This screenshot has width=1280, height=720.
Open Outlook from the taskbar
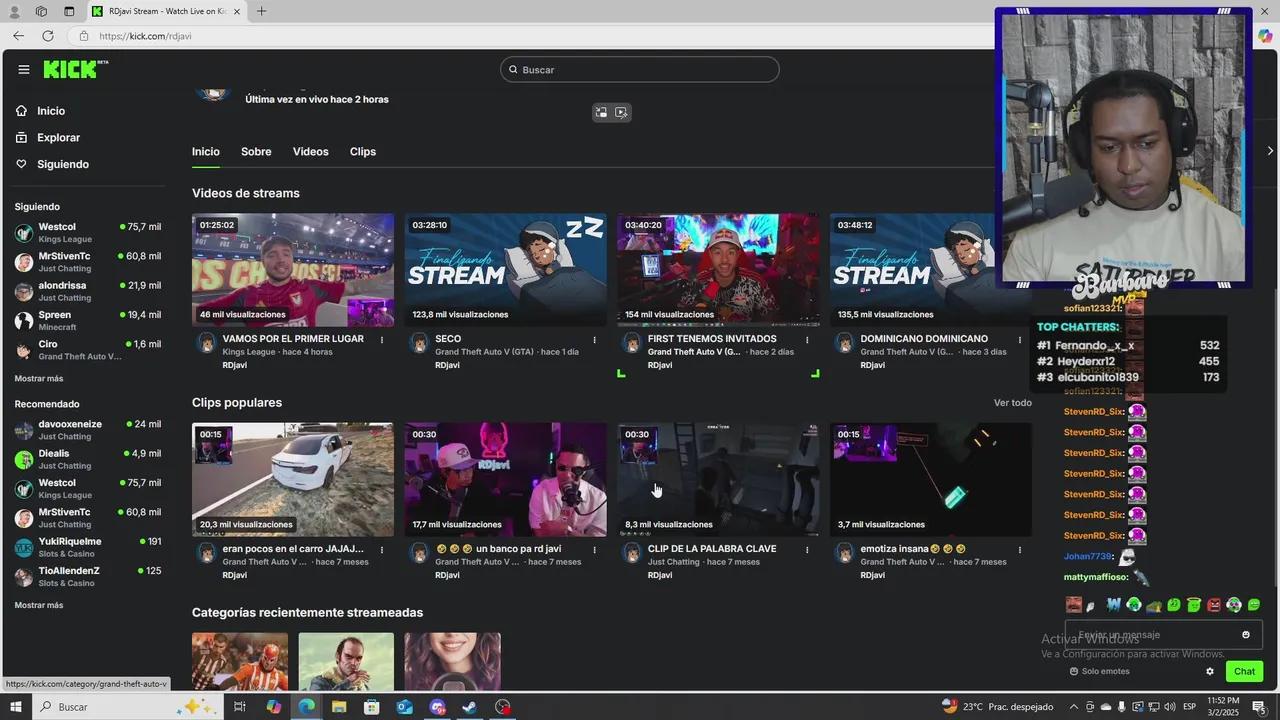coord(404,707)
